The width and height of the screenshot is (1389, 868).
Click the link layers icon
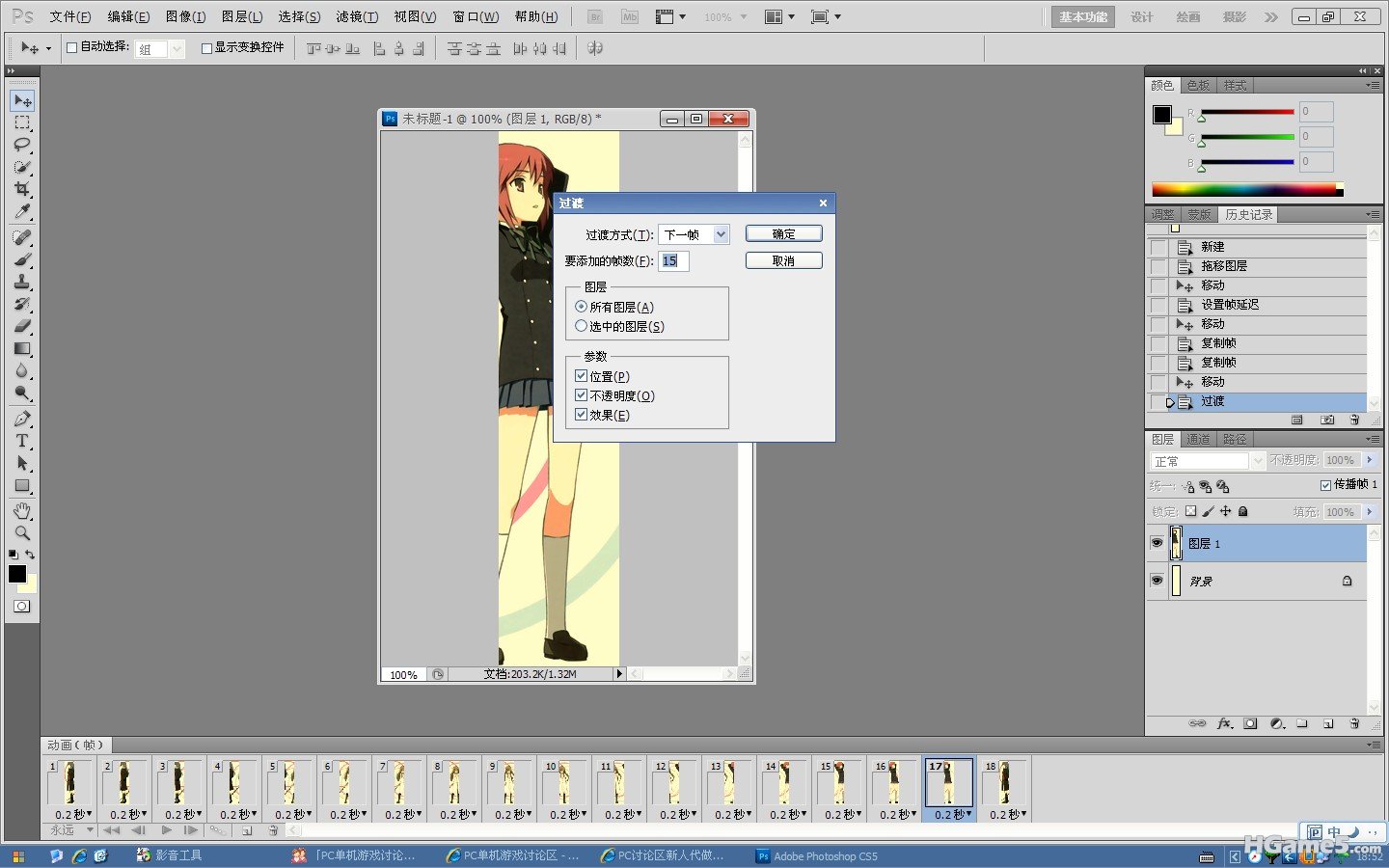[1197, 723]
